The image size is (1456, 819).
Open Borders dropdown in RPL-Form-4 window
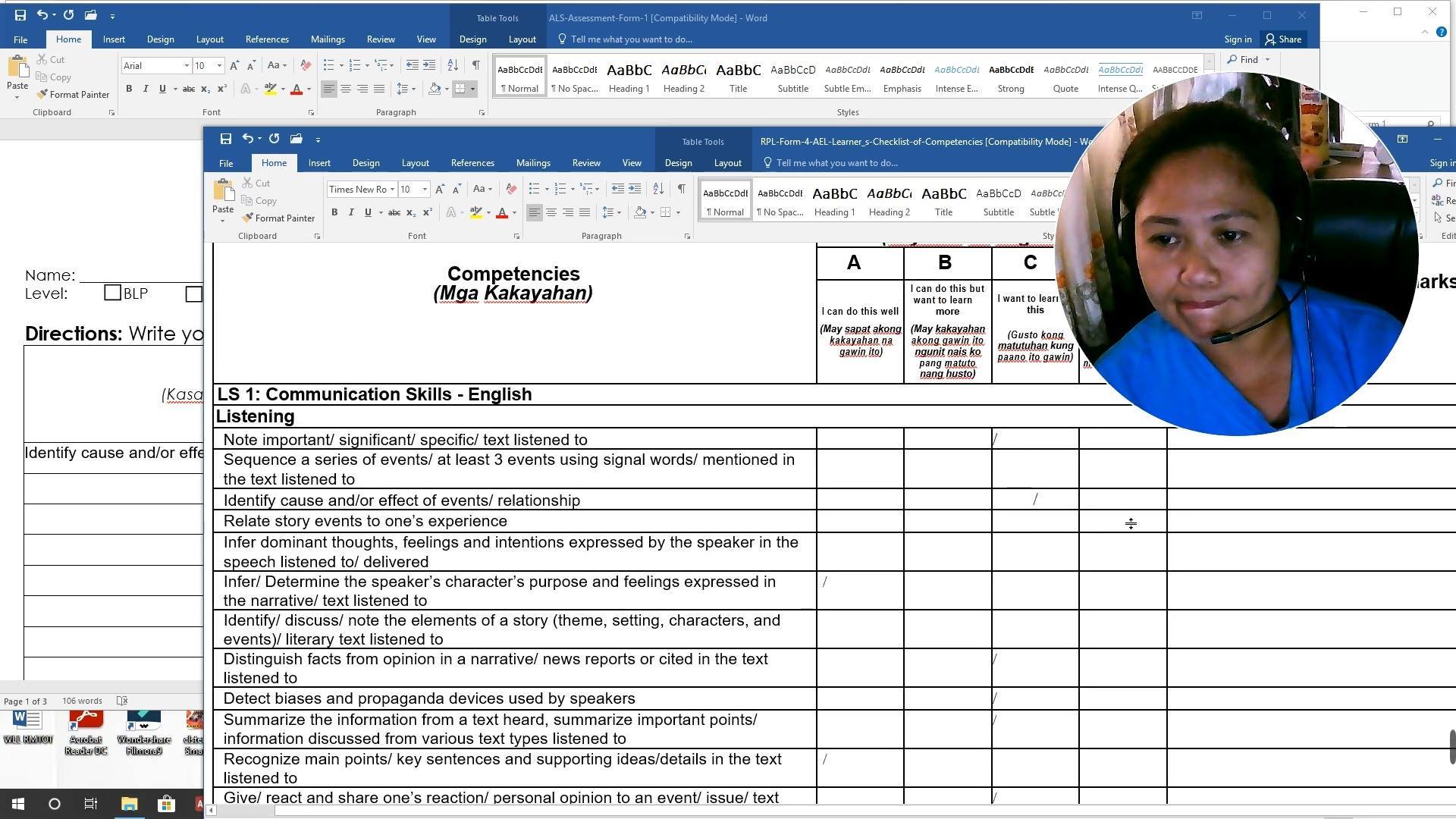click(678, 212)
